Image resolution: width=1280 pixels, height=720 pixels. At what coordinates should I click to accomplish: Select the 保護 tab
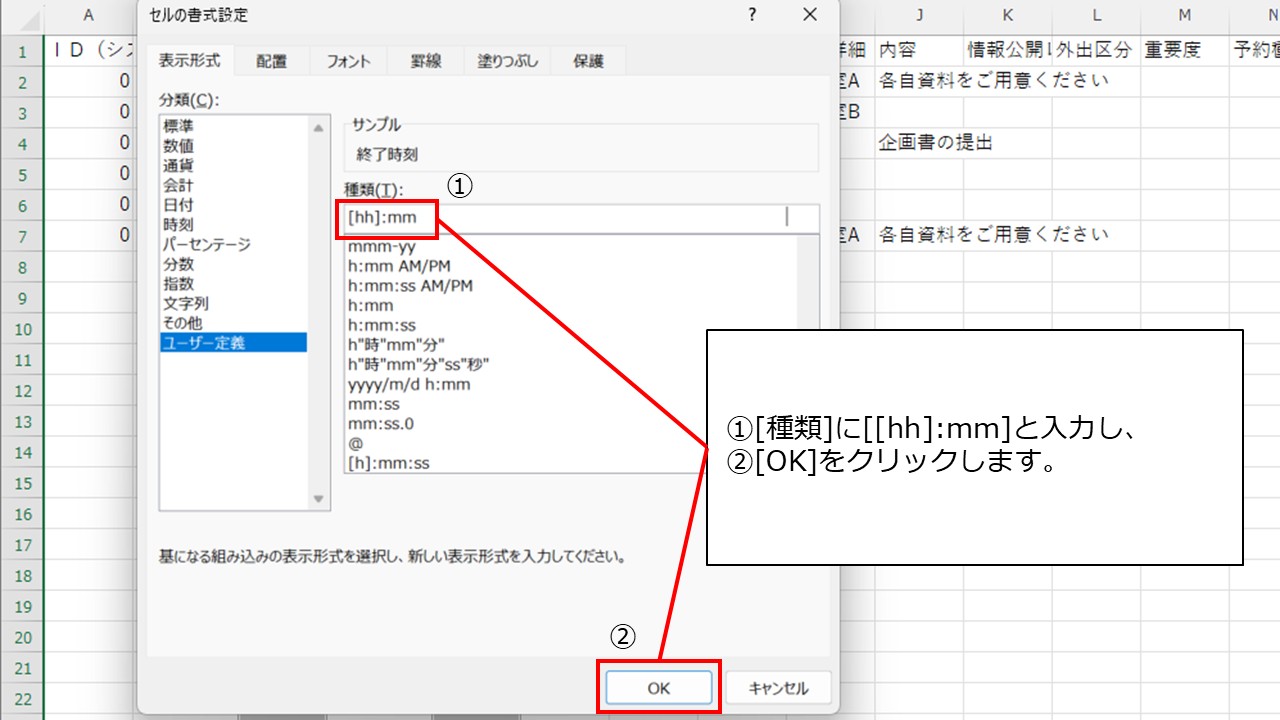click(589, 61)
